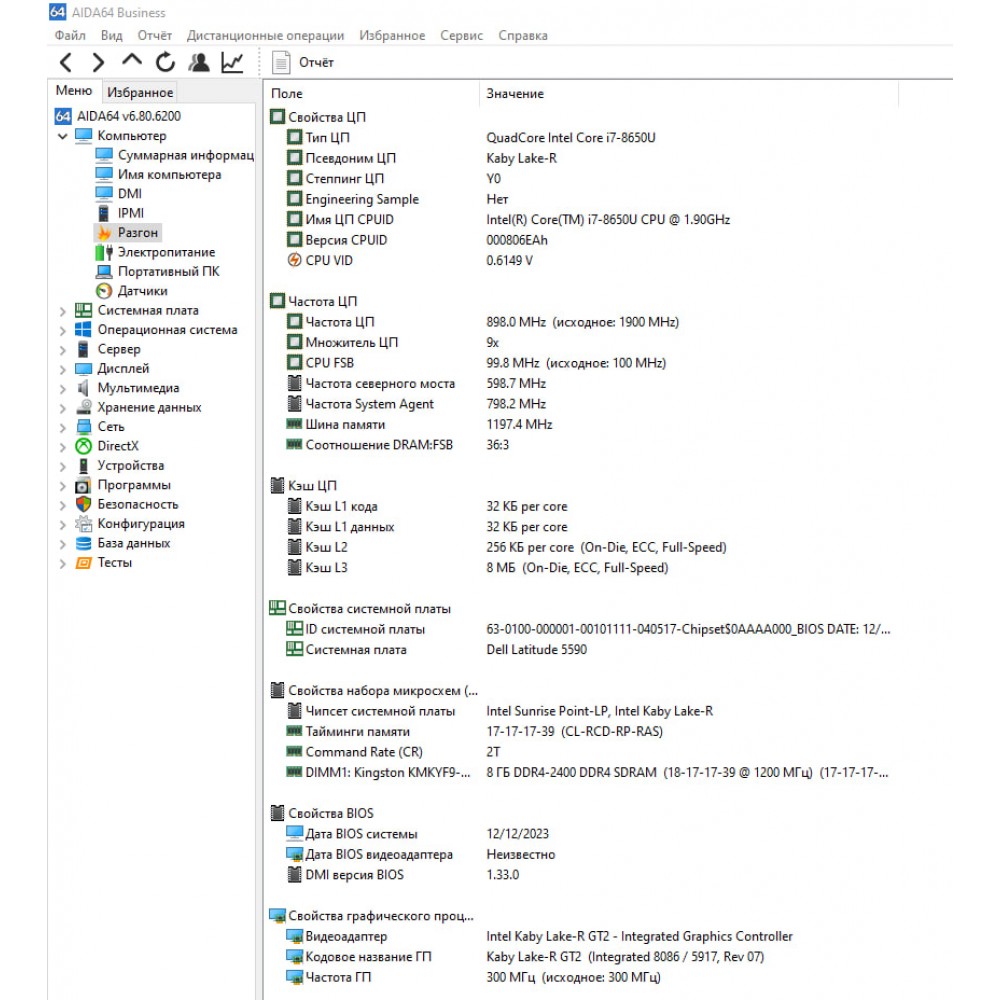
Task: Open the Сервис menu
Action: pyautogui.click(x=461, y=36)
